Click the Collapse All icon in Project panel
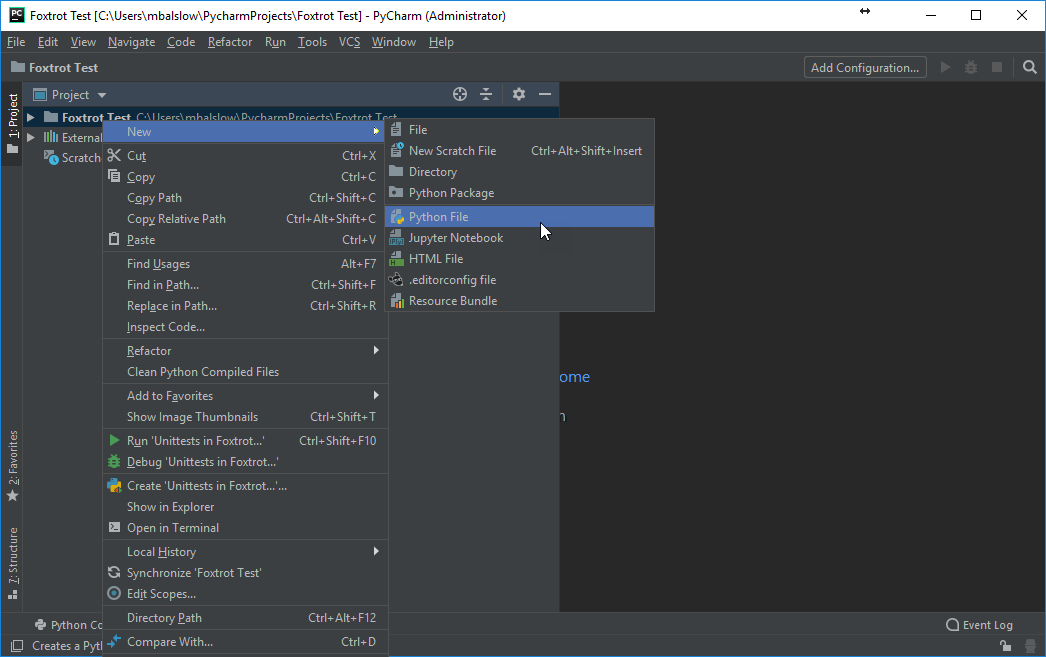1046x657 pixels. (486, 94)
